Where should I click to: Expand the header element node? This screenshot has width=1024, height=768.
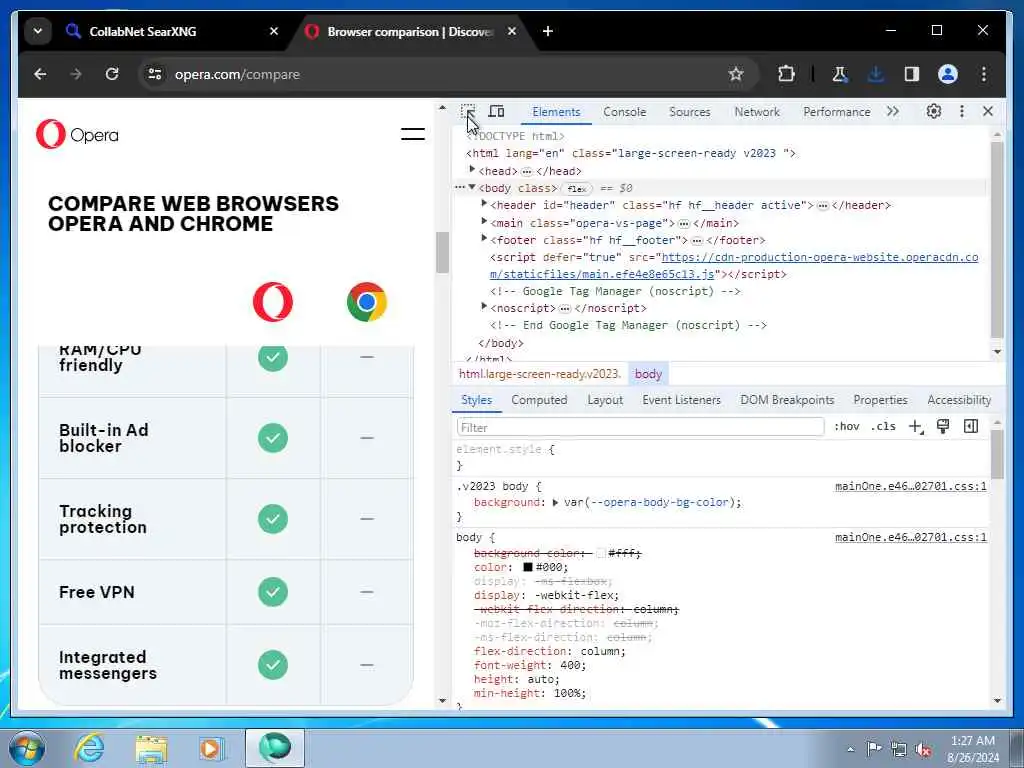pyautogui.click(x=484, y=204)
